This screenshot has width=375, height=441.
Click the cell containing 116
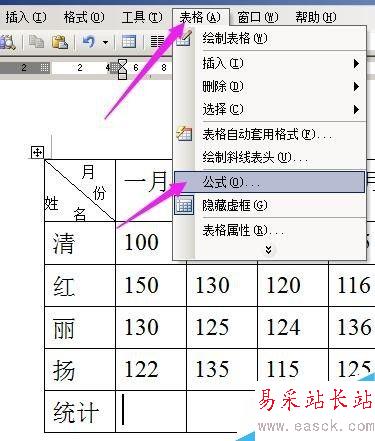coord(352,286)
